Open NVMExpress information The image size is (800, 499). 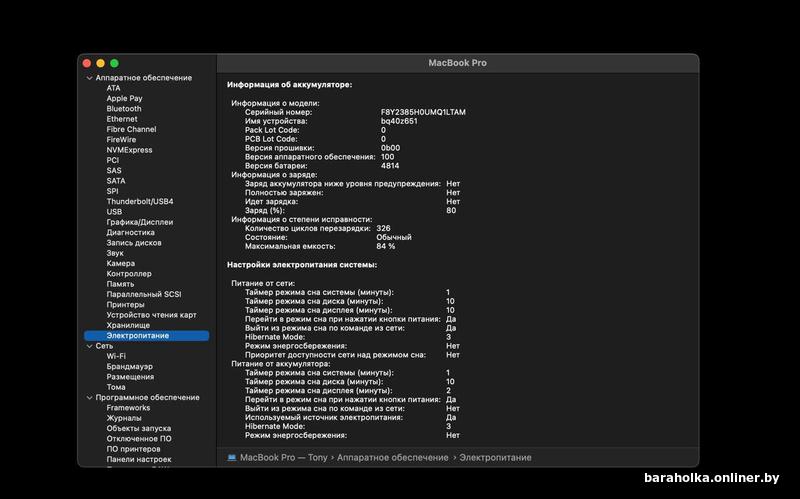(129, 150)
